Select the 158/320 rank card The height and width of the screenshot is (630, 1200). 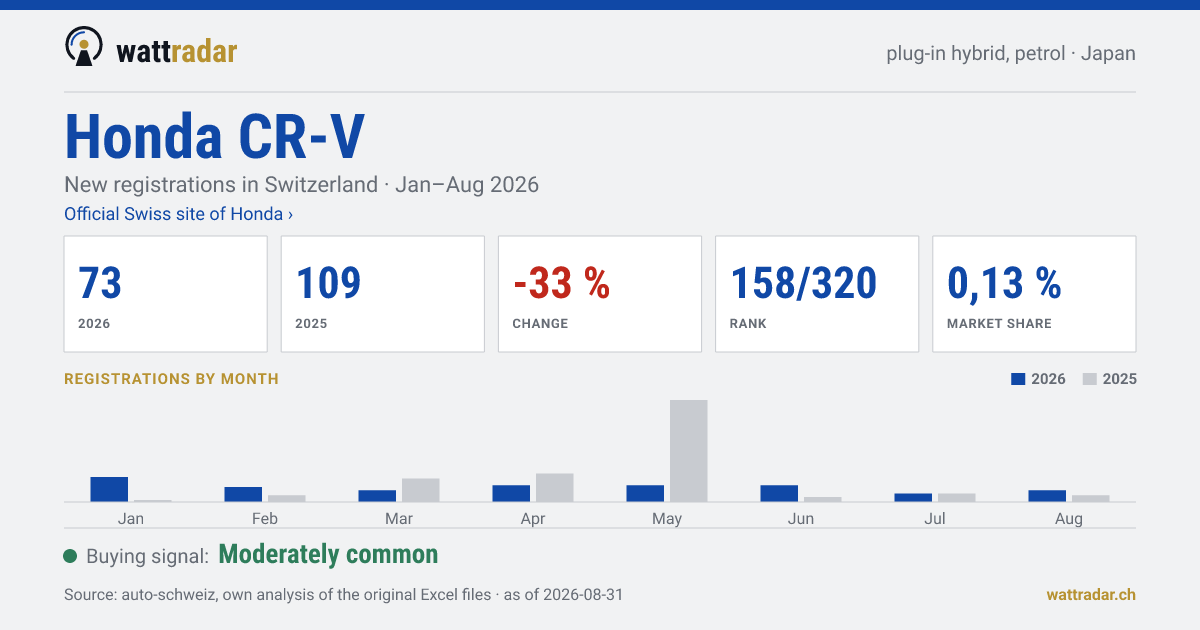click(817, 294)
